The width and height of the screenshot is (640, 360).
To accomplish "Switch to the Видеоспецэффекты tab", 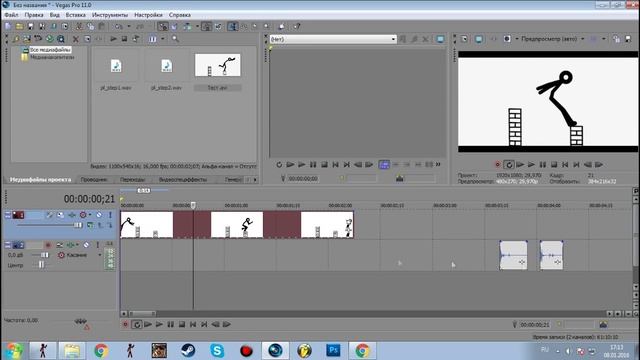I will coord(183,180).
